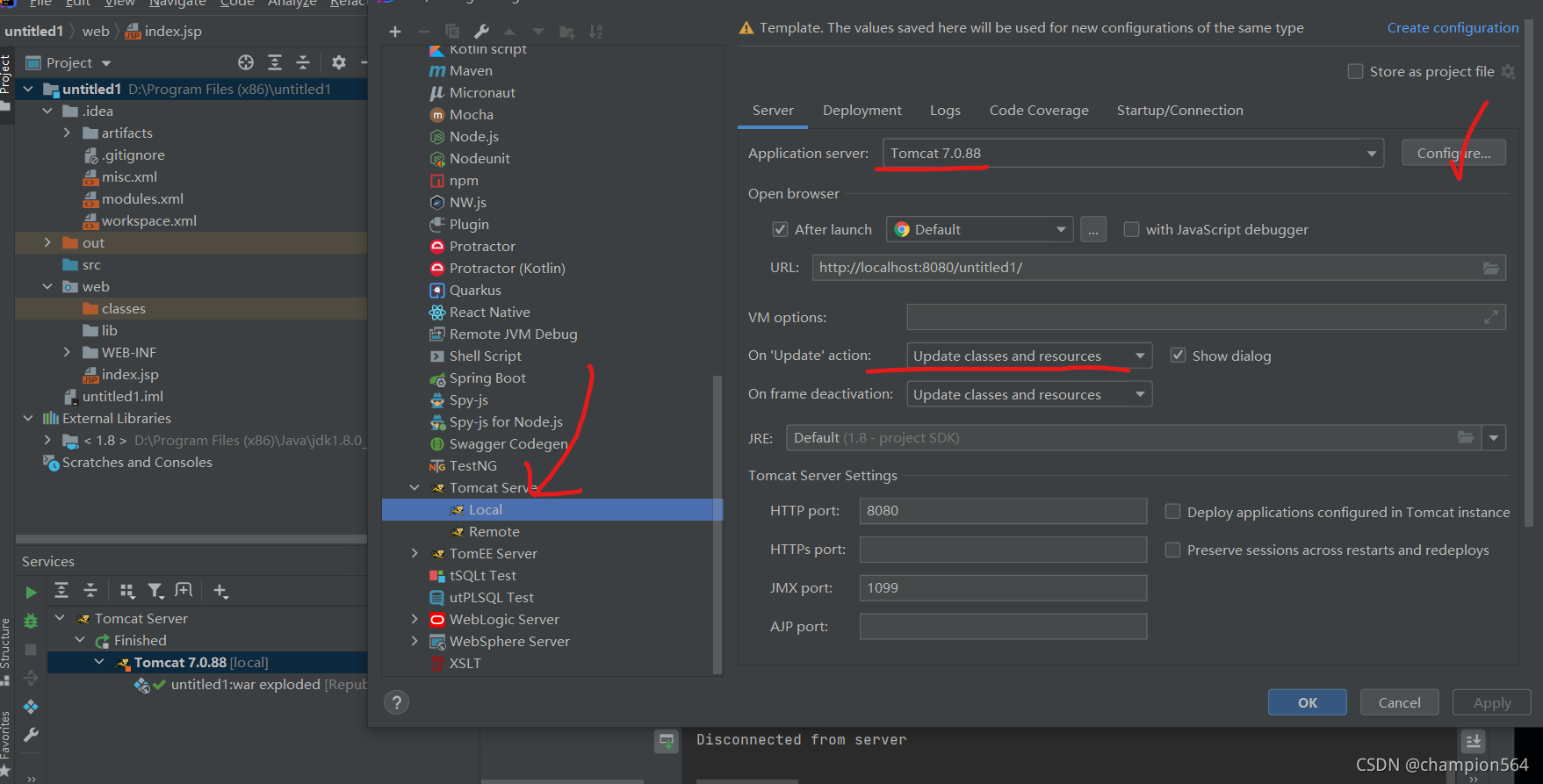Click Create configuration link
The image size is (1543, 784).
[1453, 28]
